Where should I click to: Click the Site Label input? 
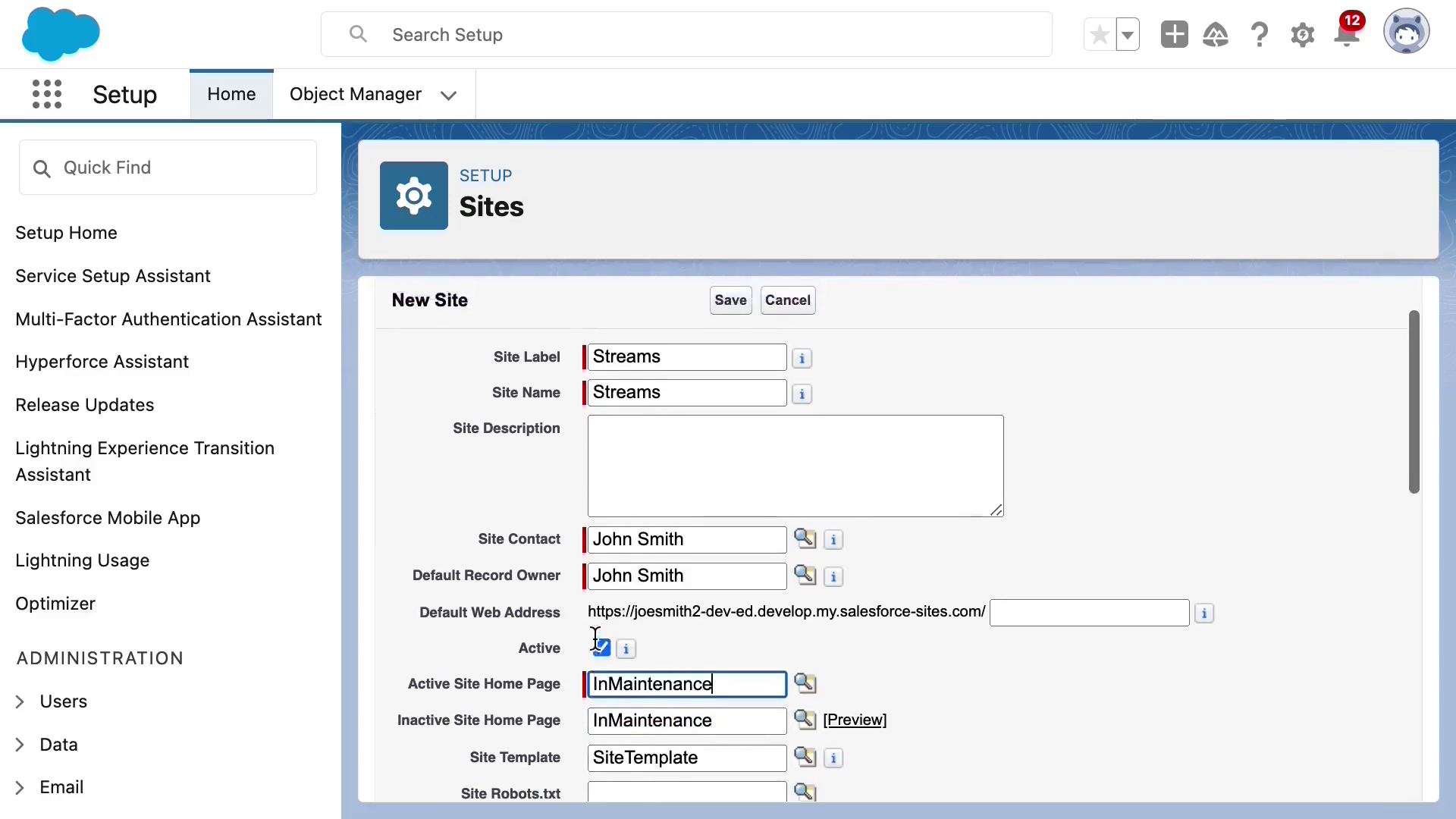click(687, 357)
